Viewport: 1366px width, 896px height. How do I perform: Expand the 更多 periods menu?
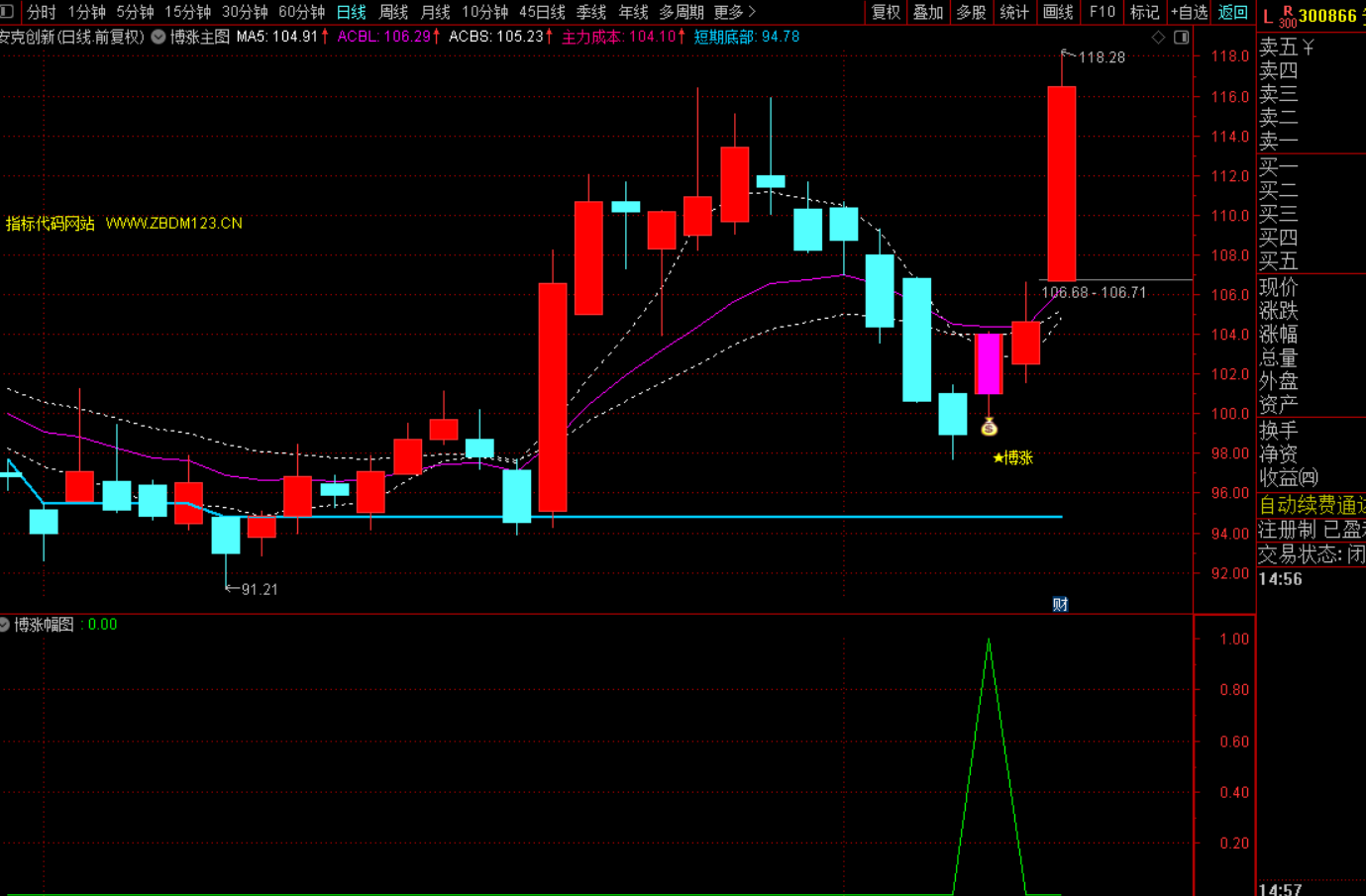point(734,12)
